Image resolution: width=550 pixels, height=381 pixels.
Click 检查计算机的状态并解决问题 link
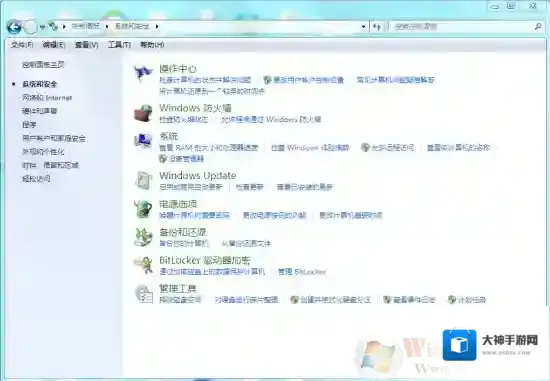point(205,80)
